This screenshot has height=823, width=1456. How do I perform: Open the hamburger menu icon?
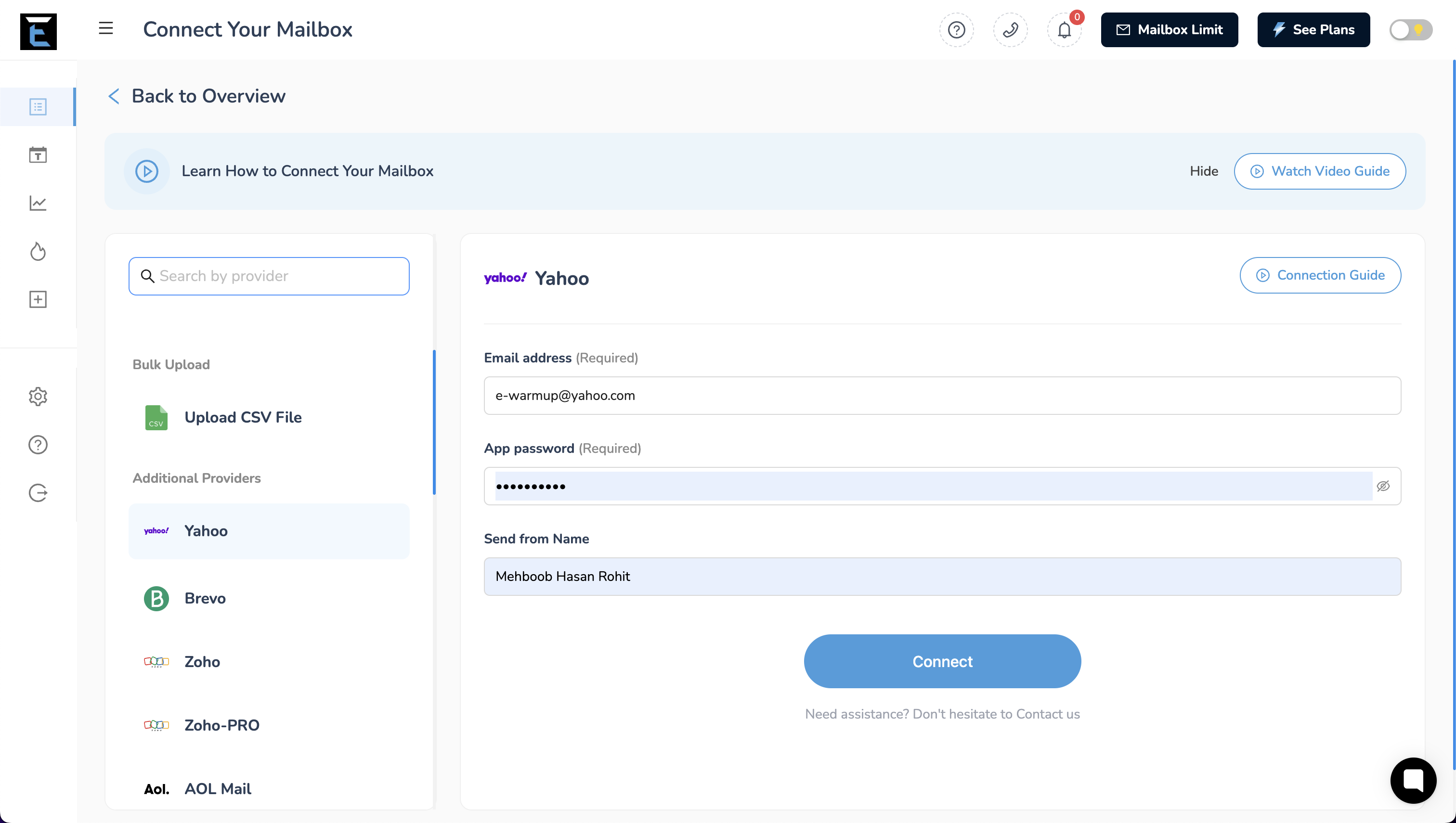click(x=106, y=29)
